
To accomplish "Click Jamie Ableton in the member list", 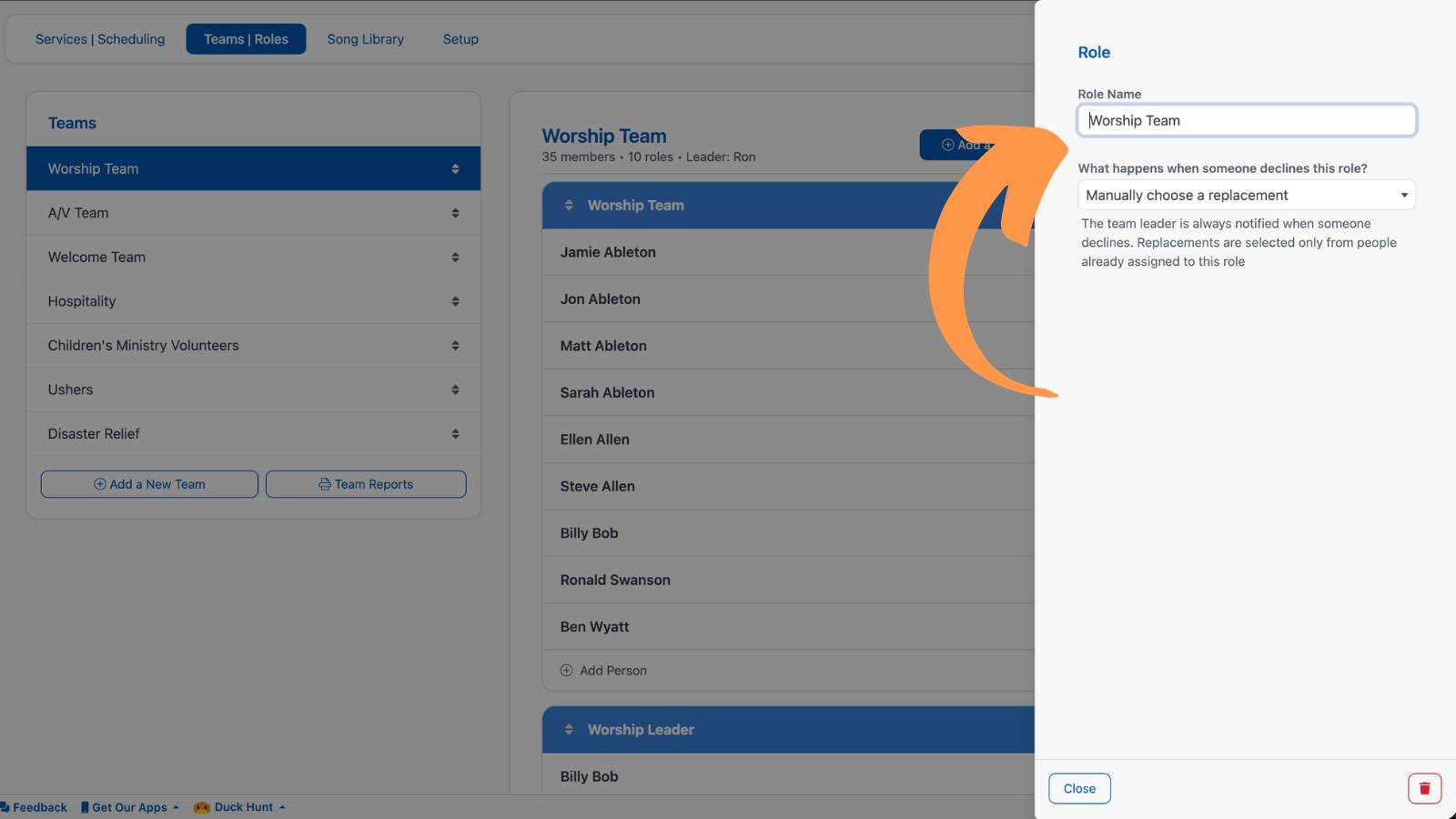I will 608,252.
